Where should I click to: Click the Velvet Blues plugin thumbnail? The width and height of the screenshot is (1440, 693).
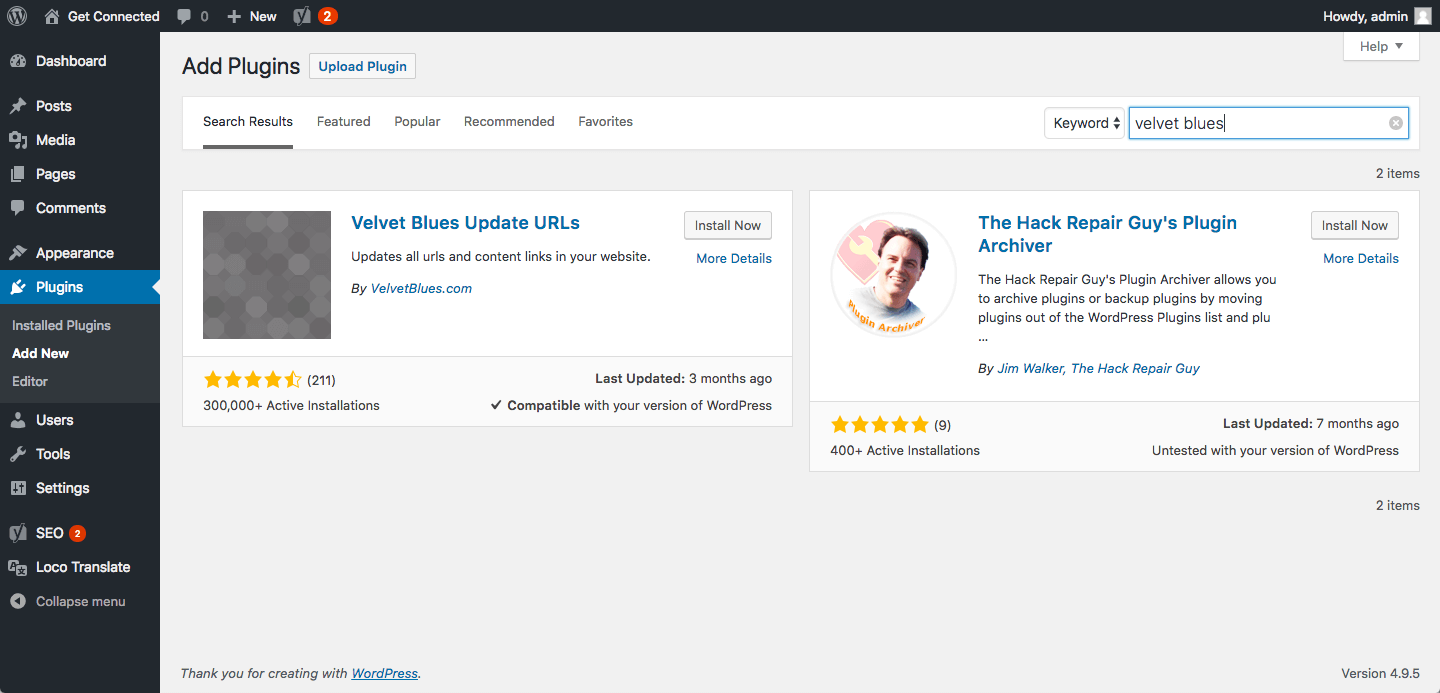(x=267, y=275)
